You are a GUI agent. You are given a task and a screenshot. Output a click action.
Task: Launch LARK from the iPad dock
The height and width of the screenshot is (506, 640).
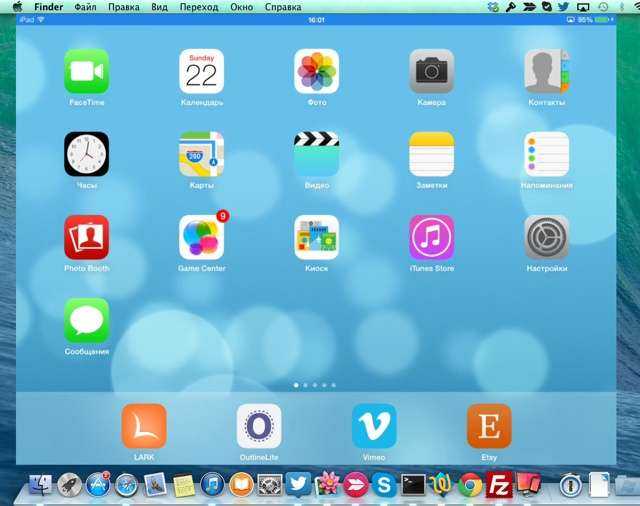pos(144,426)
